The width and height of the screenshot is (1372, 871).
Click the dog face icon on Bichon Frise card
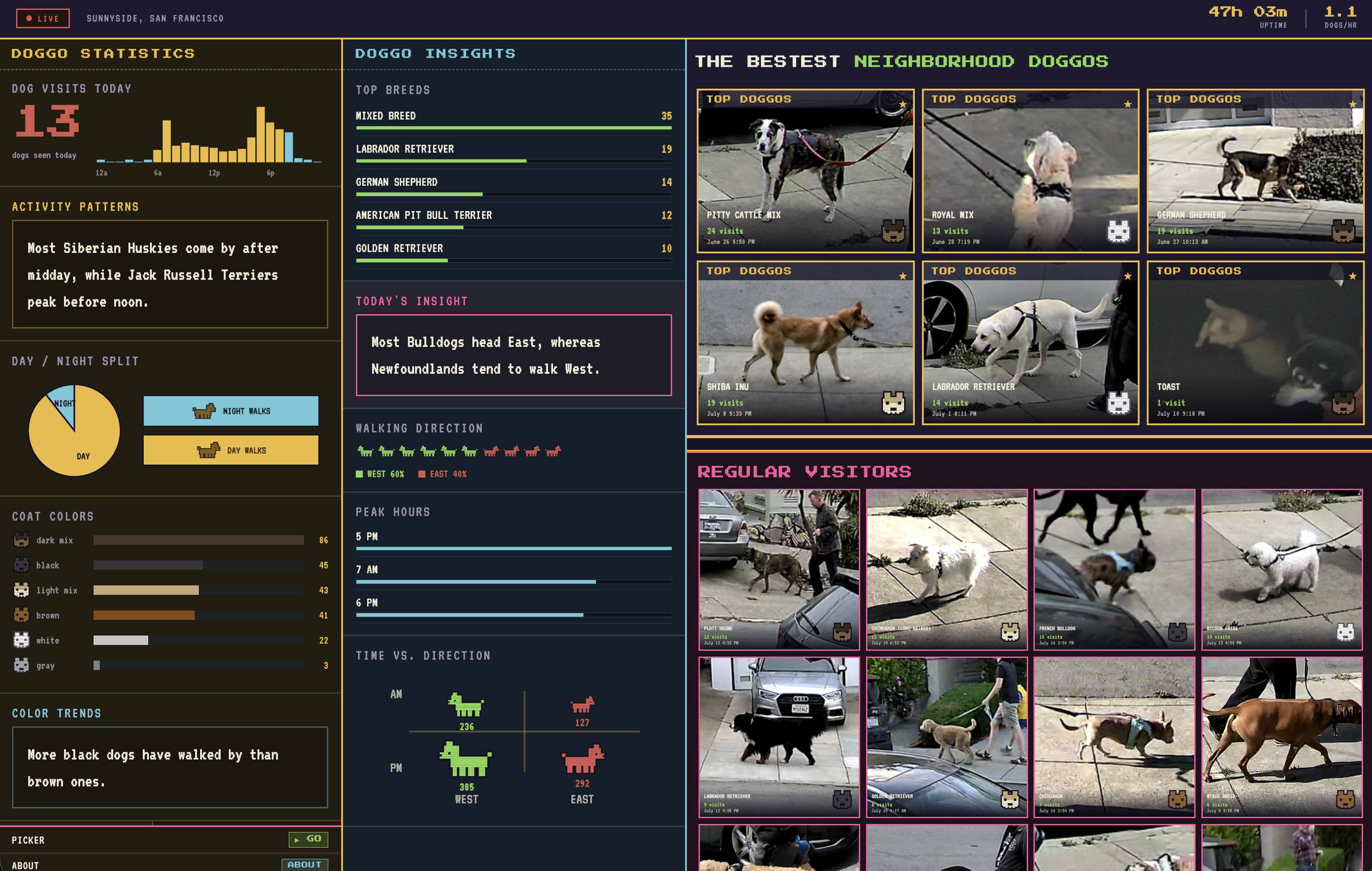pyautogui.click(x=1345, y=632)
